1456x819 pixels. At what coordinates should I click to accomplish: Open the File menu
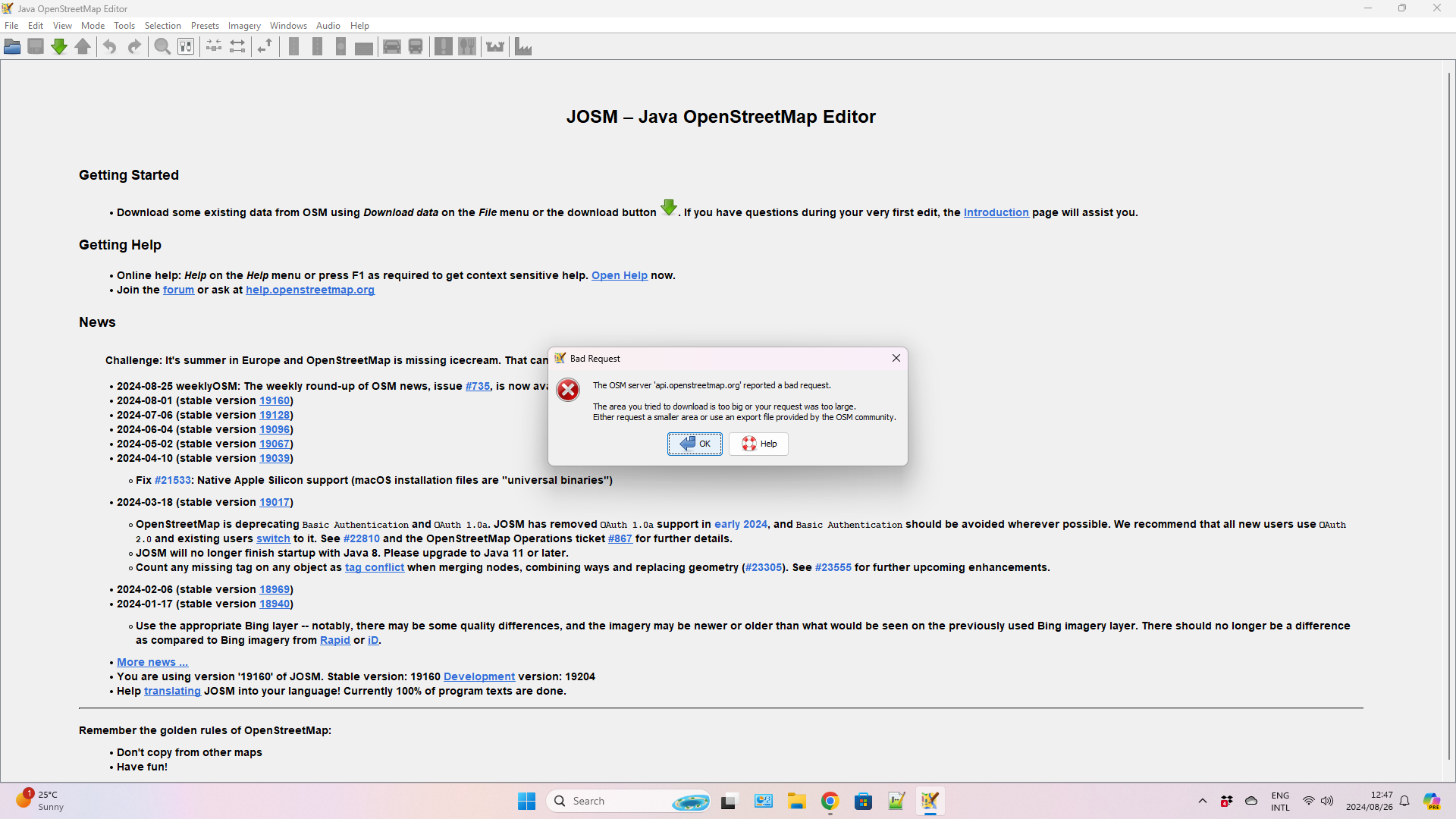(11, 26)
